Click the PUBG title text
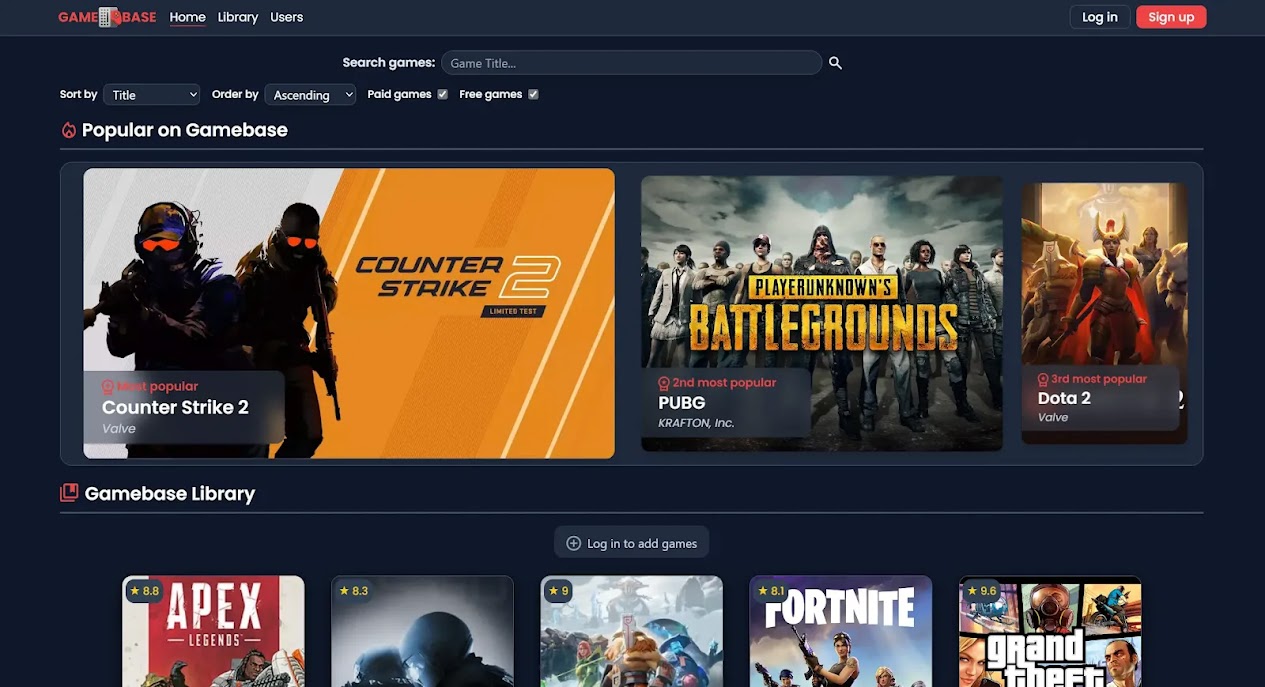The image size is (1265, 687). pyautogui.click(x=682, y=403)
